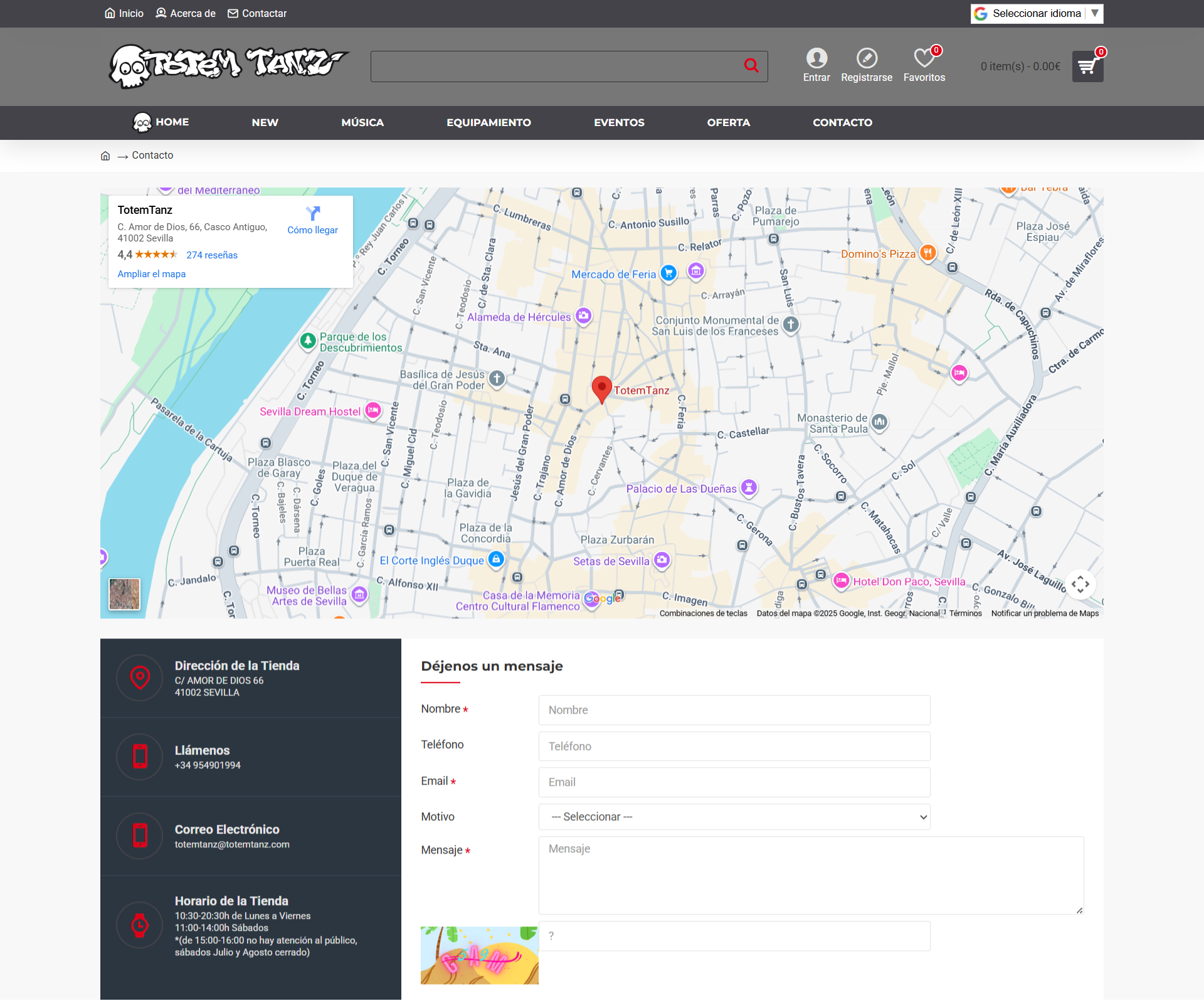Screen dimensions: 1204x1001
Task: Open the shopping cart icon
Action: pos(1087,66)
